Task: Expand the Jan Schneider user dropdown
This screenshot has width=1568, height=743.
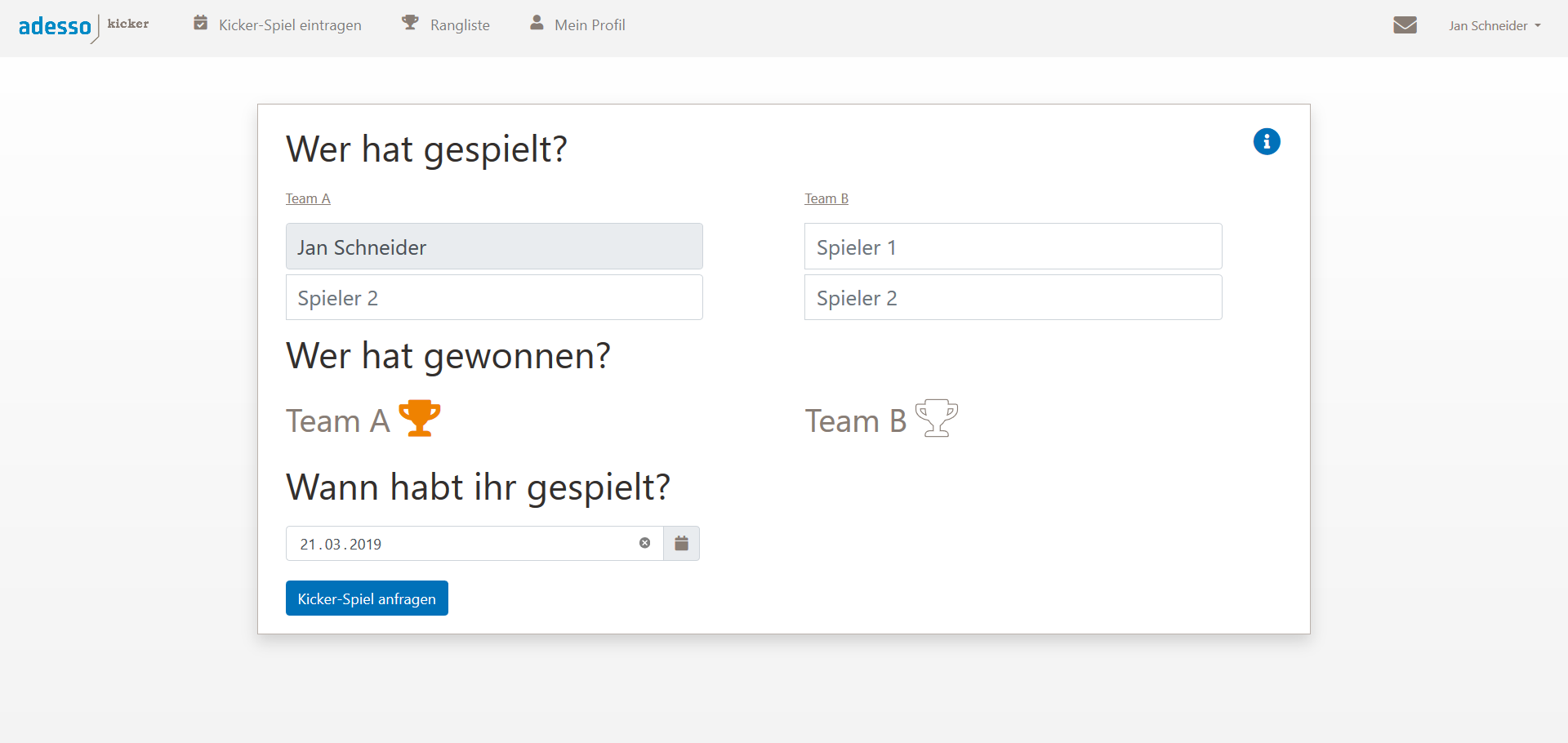Action: point(1494,26)
